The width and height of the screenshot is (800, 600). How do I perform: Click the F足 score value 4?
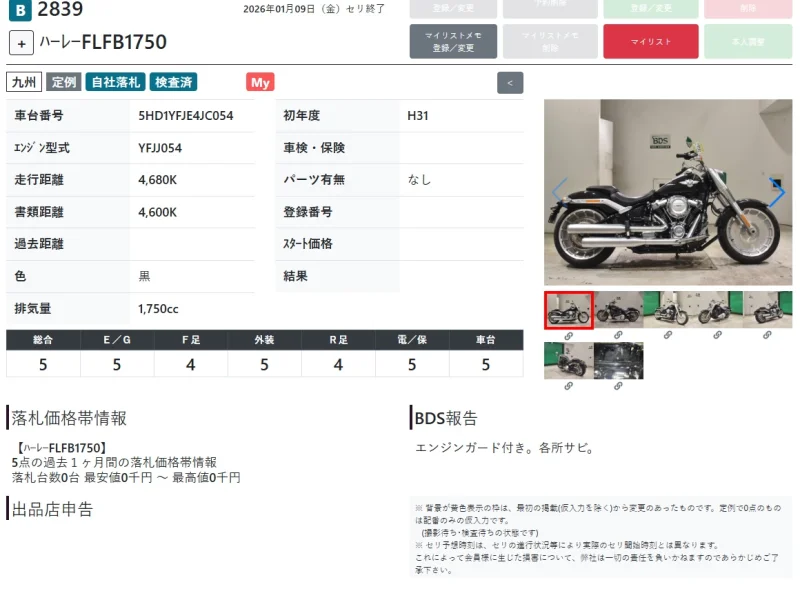point(190,364)
